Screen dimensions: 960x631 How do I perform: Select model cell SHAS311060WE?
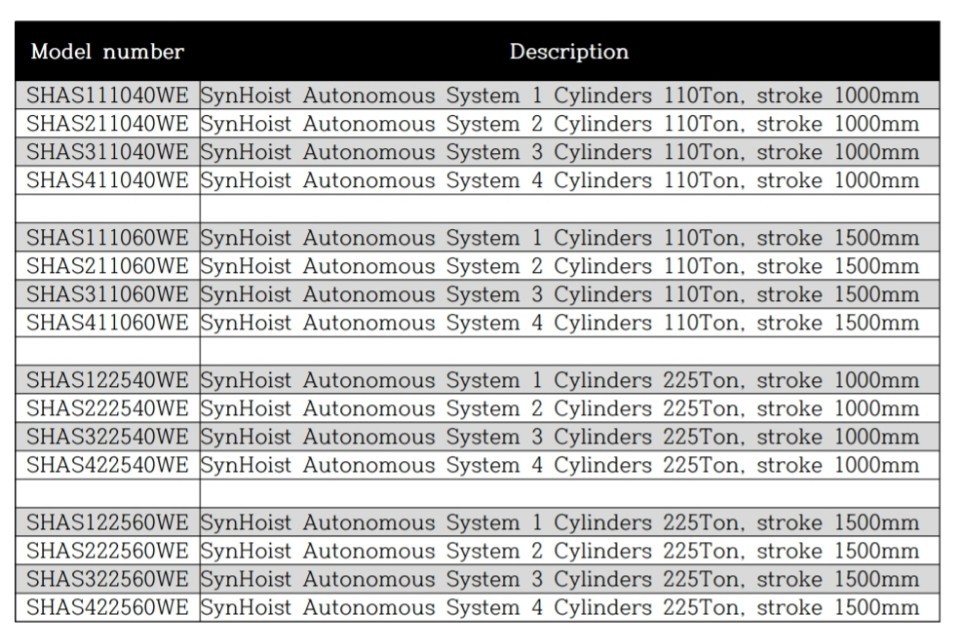(107, 294)
